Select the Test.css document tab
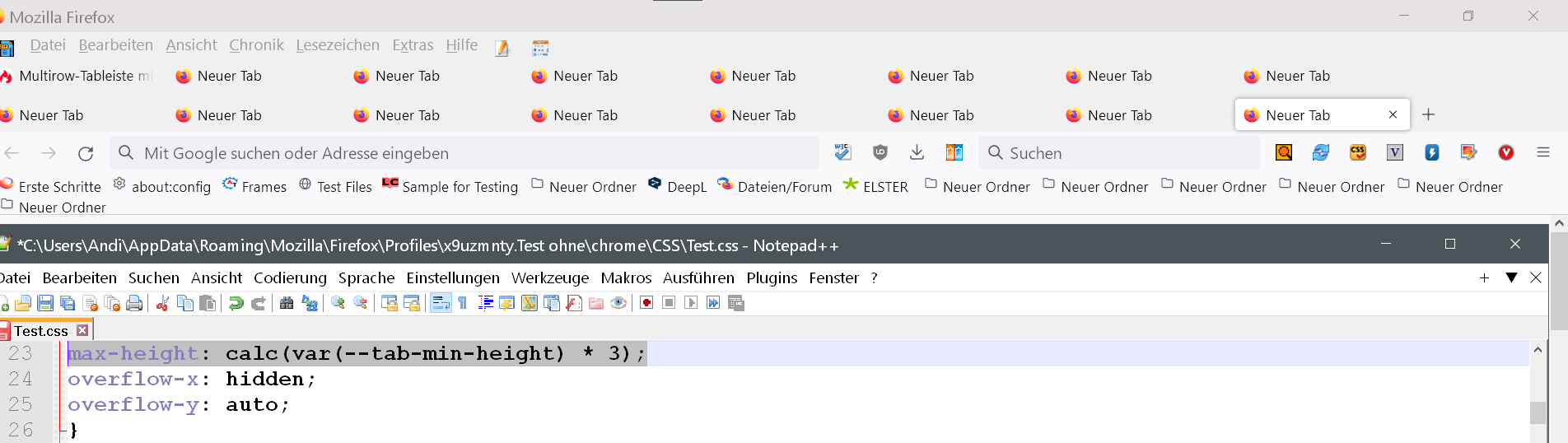1568x443 pixels. (40, 331)
